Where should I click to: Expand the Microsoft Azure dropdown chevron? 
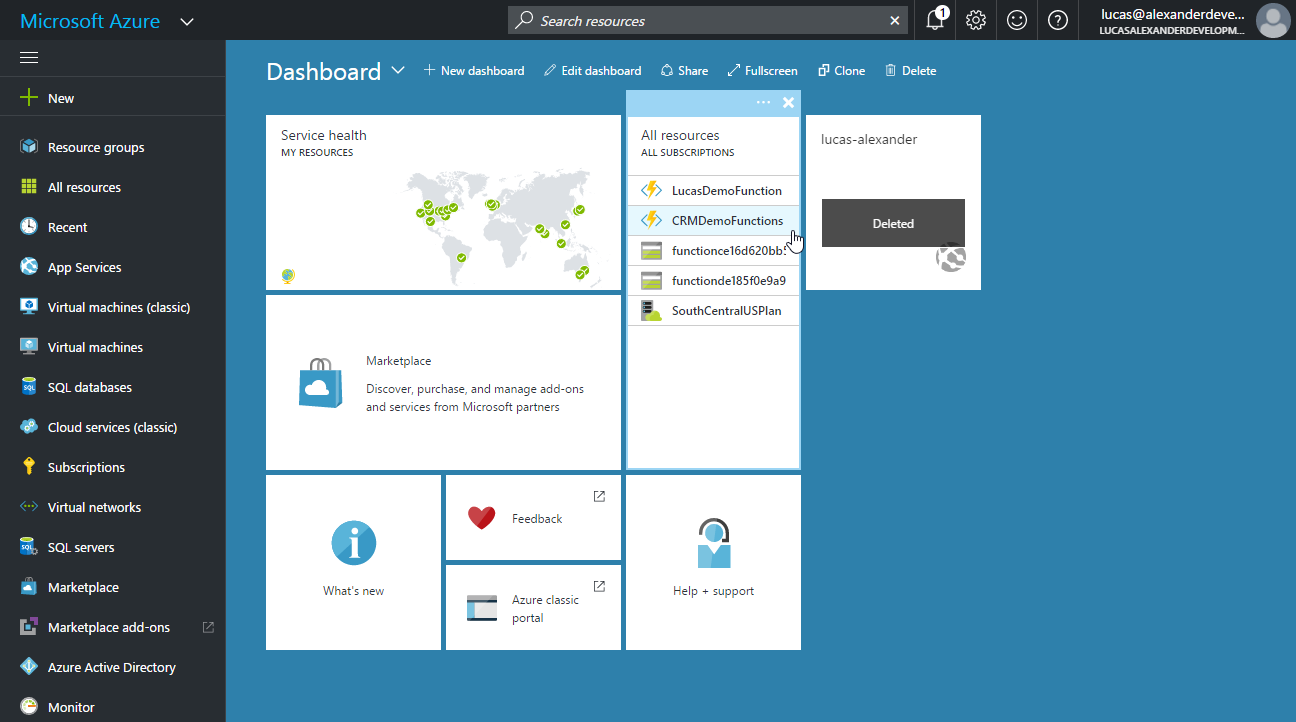pyautogui.click(x=187, y=21)
